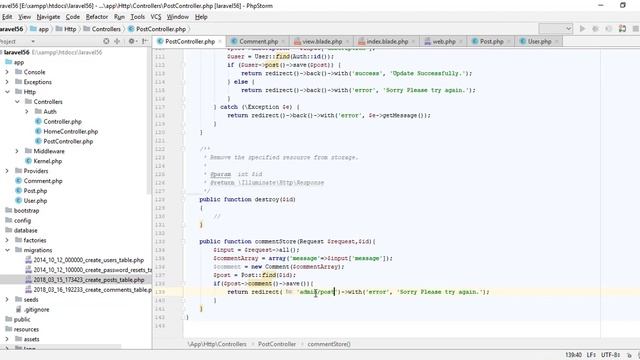Open the Refactor menu

point(97,17)
